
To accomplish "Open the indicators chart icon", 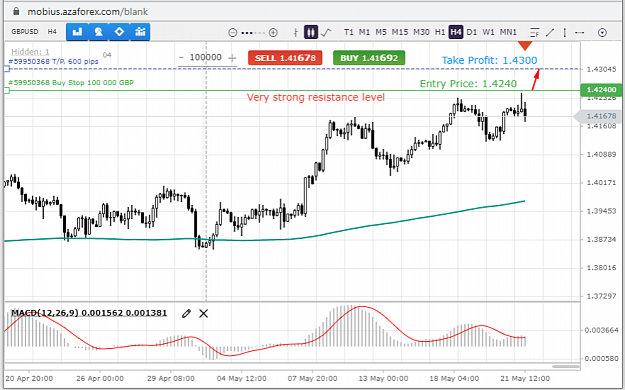I will tap(140, 32).
